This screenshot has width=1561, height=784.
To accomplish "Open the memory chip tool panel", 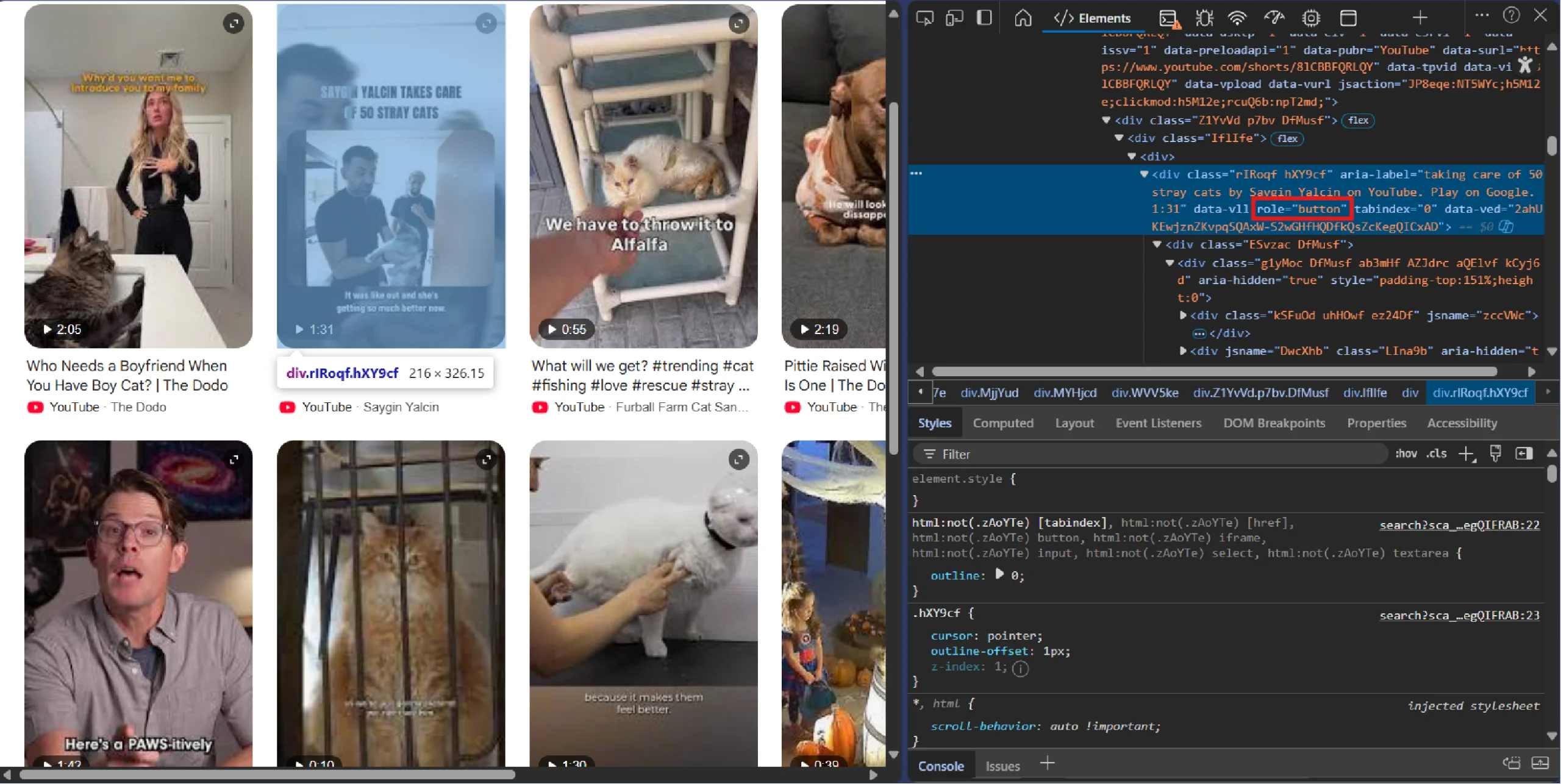I will 1310,18.
